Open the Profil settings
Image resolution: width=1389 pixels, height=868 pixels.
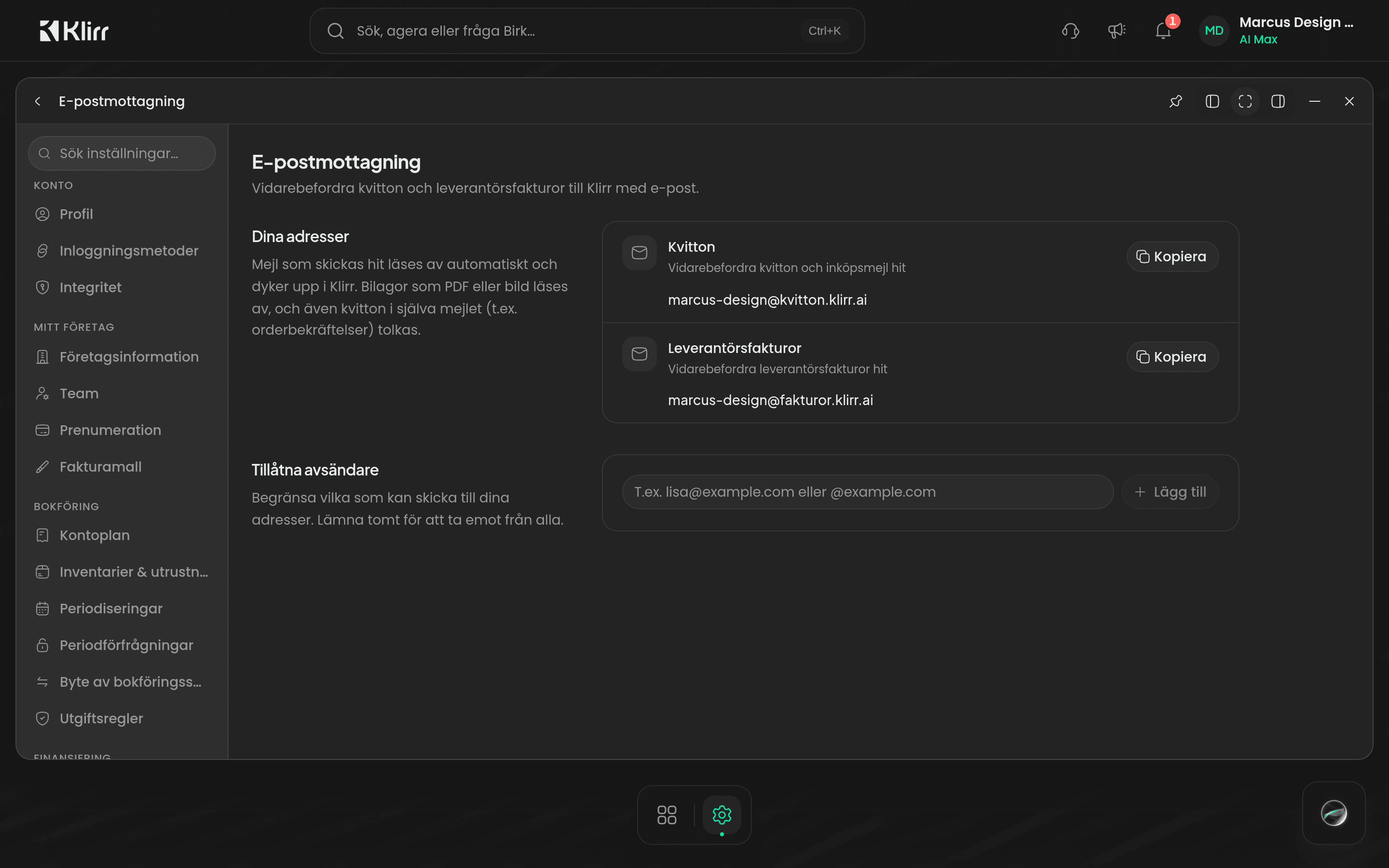pos(122,214)
